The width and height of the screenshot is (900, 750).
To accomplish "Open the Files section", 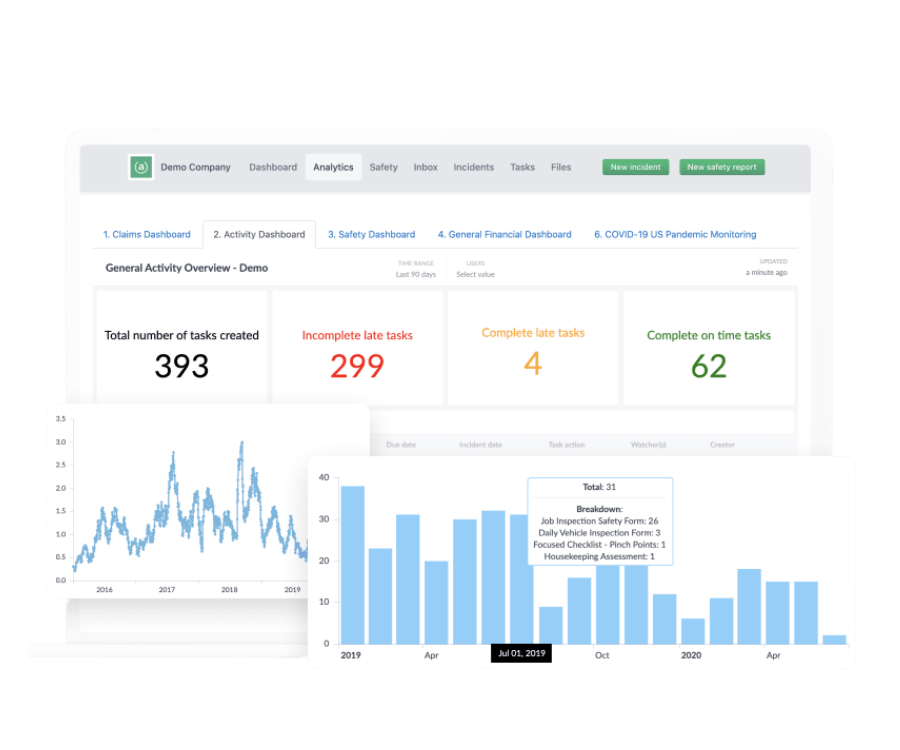I will 560,167.
